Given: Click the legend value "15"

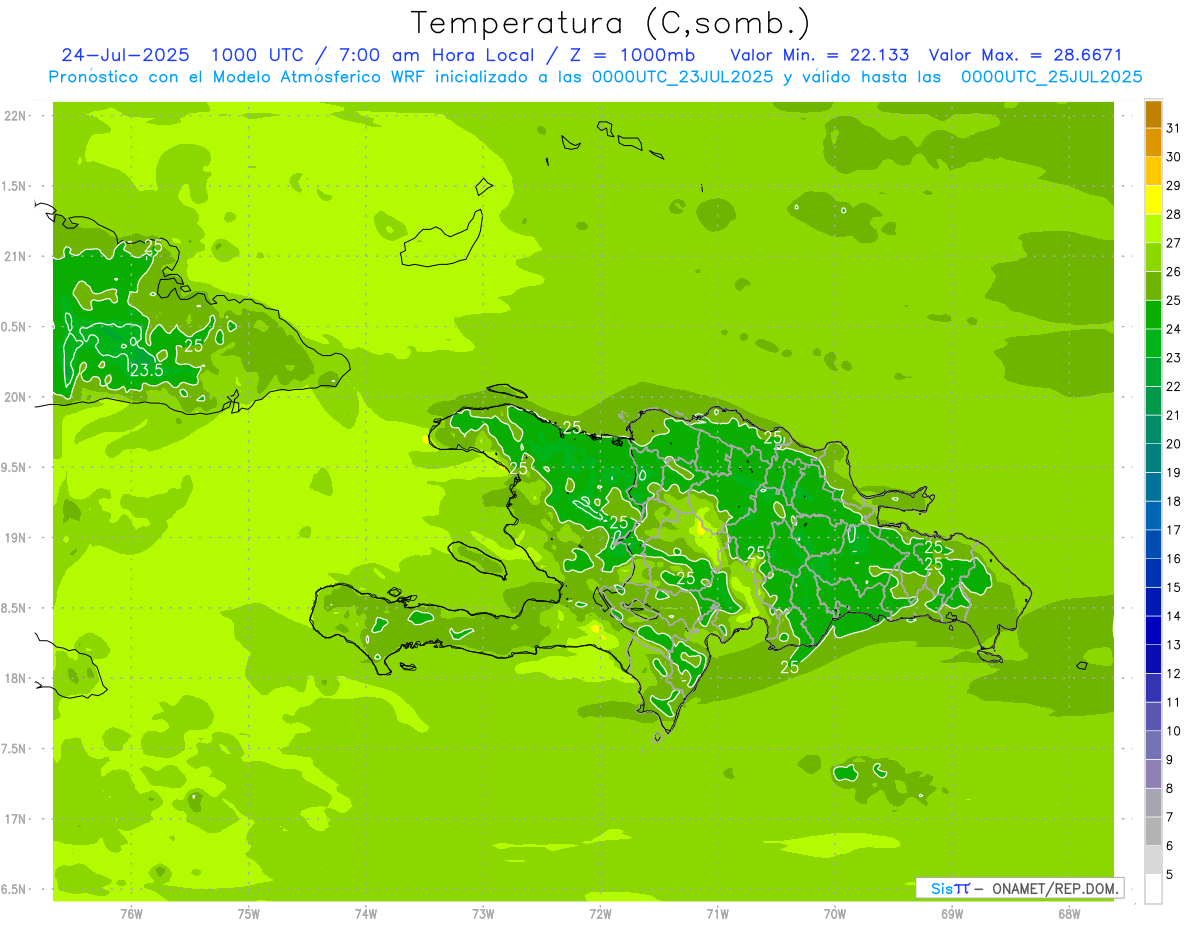Looking at the screenshot, I should pos(1174,588).
